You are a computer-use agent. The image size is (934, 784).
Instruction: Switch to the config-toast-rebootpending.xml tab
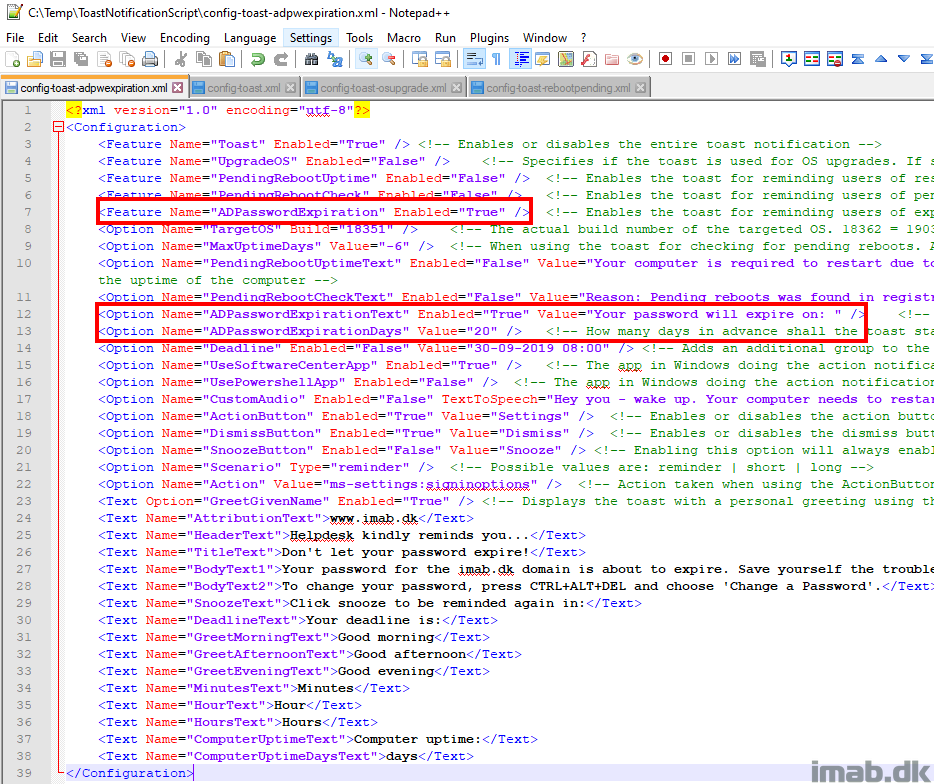pyautogui.click(x=558, y=88)
